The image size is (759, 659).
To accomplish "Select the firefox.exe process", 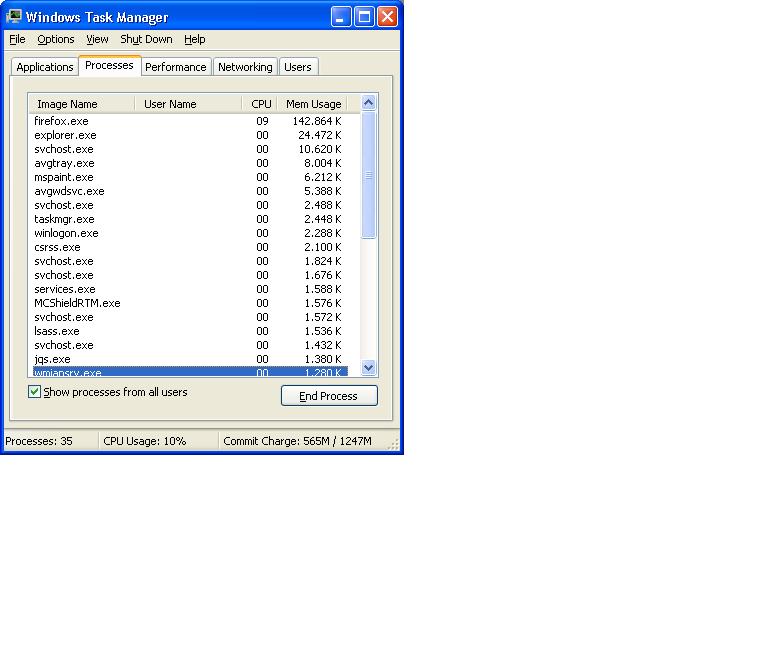I will [190, 121].
